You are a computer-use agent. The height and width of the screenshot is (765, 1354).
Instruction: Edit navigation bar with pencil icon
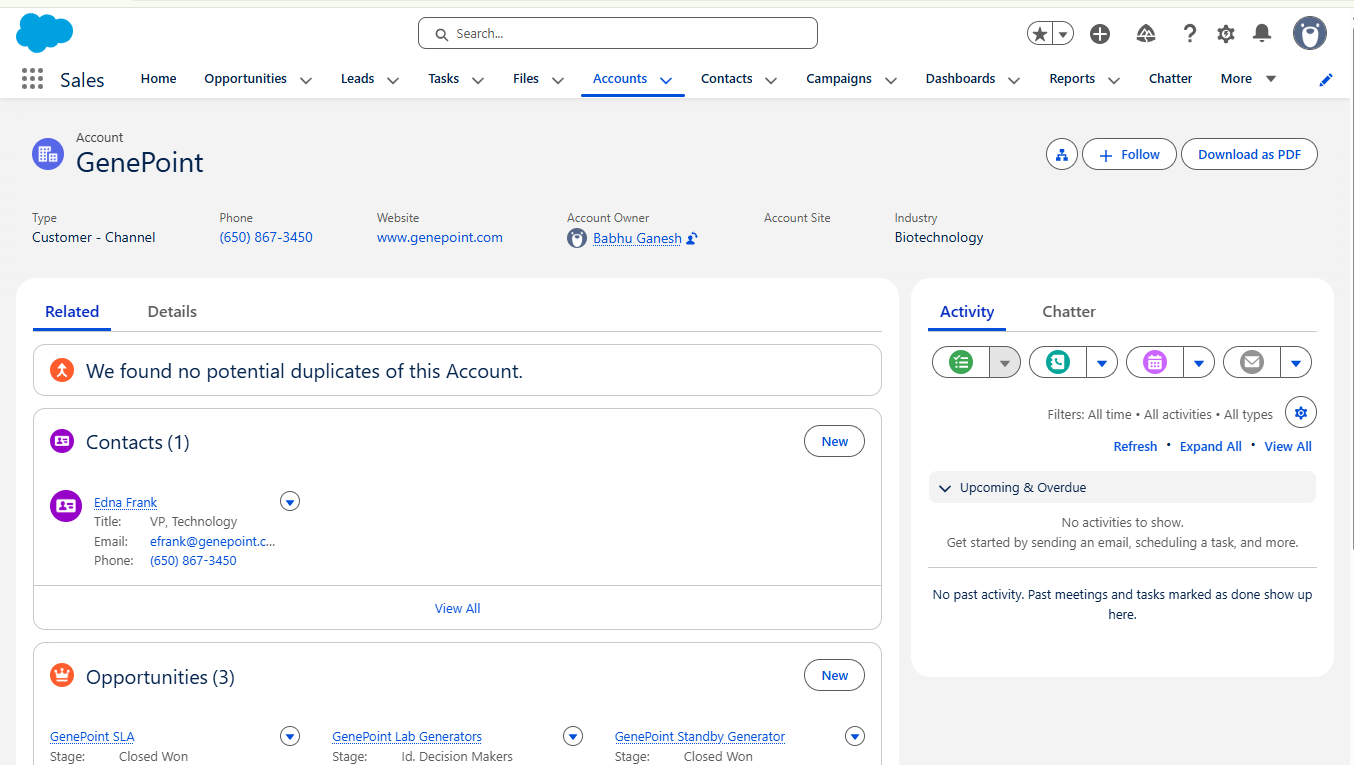(1326, 80)
